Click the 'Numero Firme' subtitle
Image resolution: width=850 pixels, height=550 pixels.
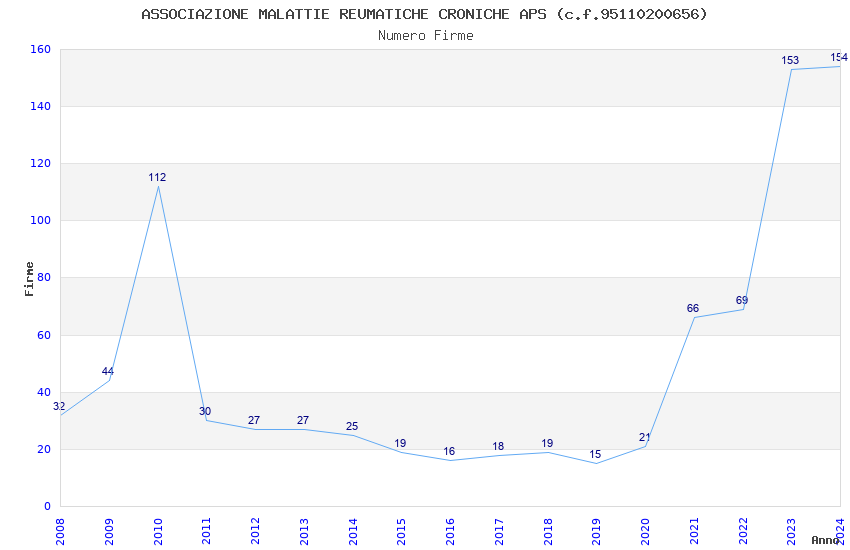425,35
